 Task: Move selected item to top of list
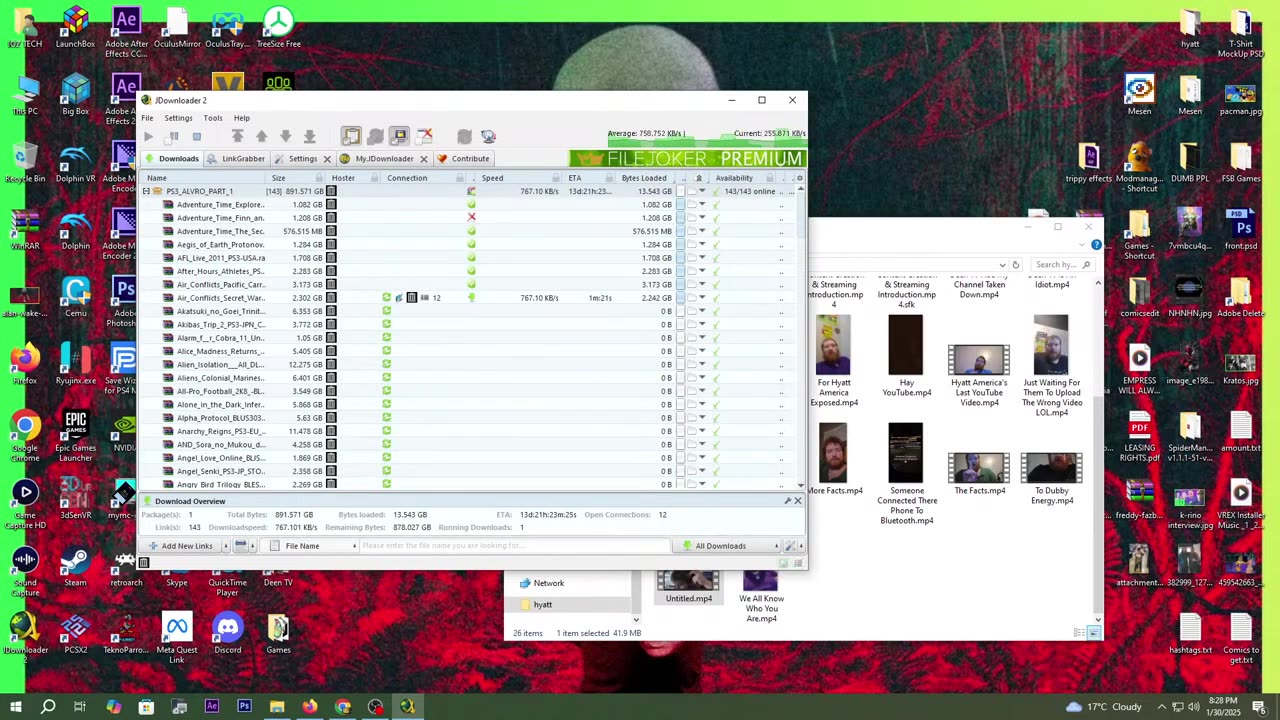point(237,136)
